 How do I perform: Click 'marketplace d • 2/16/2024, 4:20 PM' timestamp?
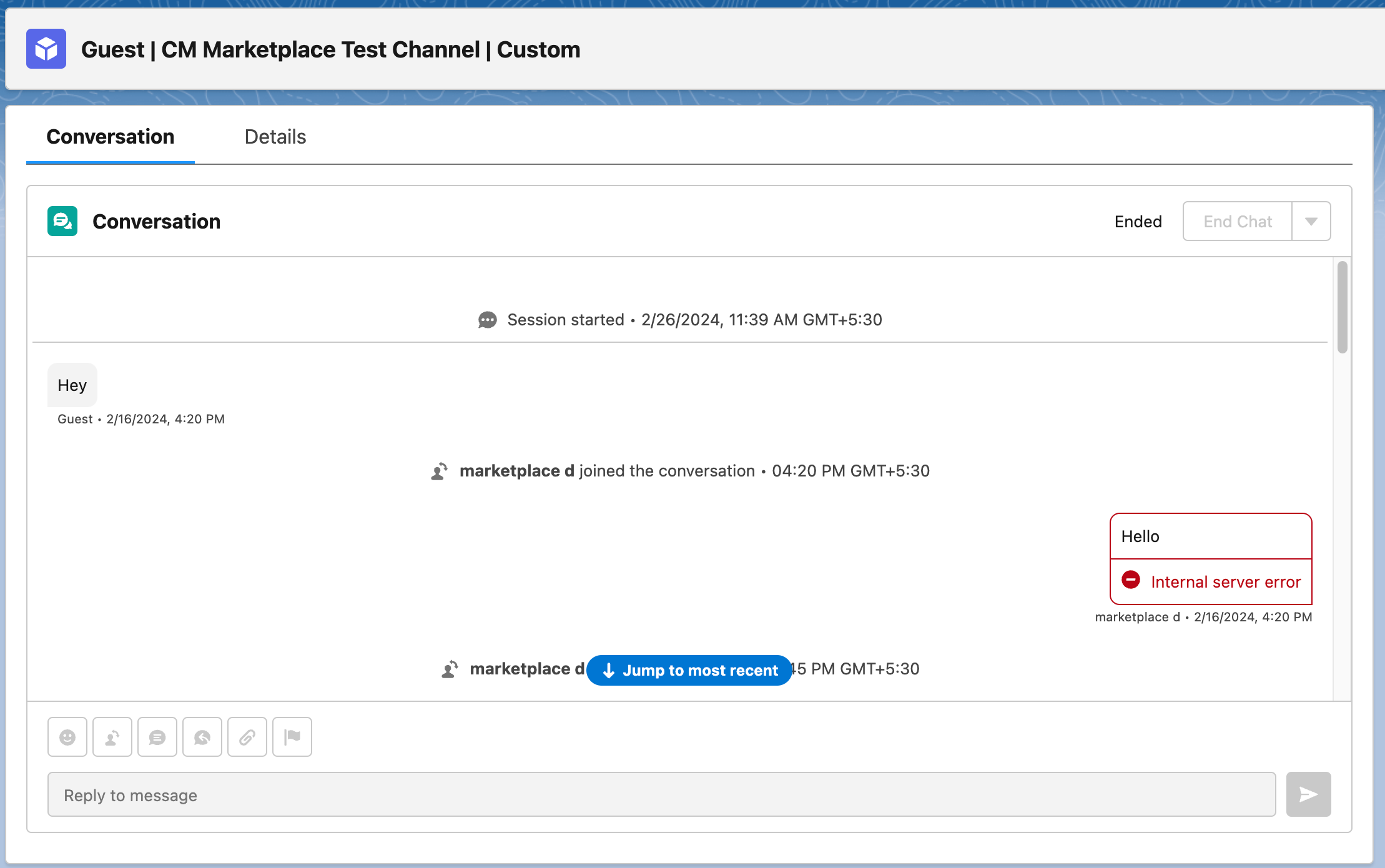tap(1203, 617)
